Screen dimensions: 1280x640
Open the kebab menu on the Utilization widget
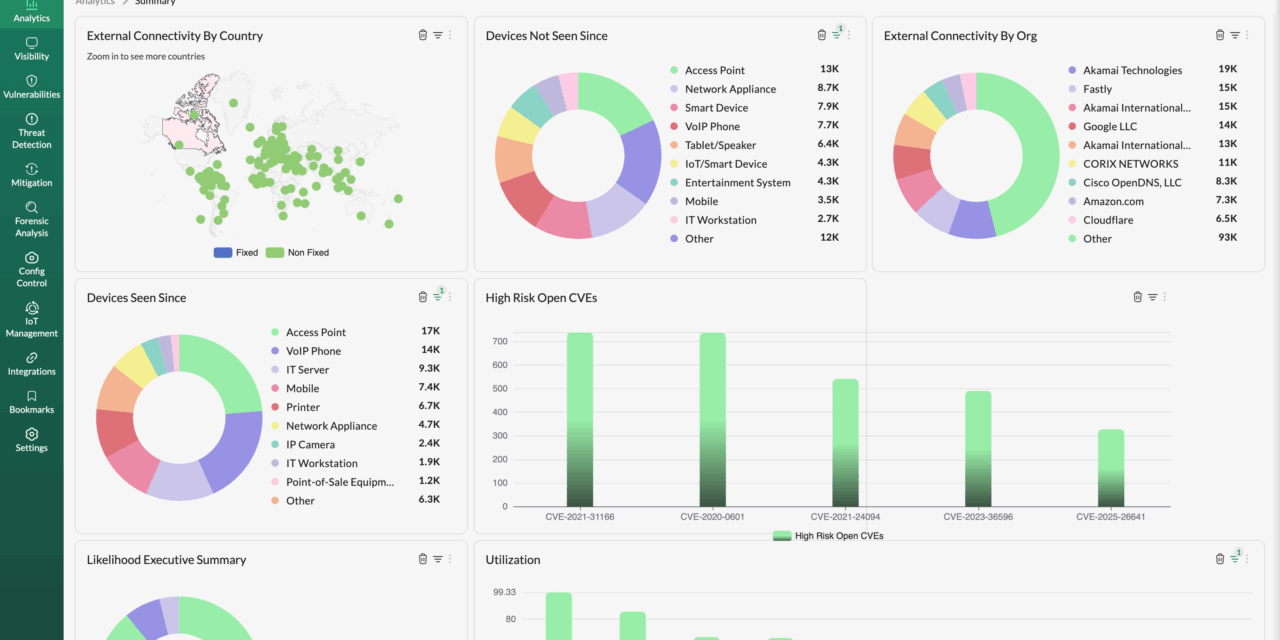1248,559
